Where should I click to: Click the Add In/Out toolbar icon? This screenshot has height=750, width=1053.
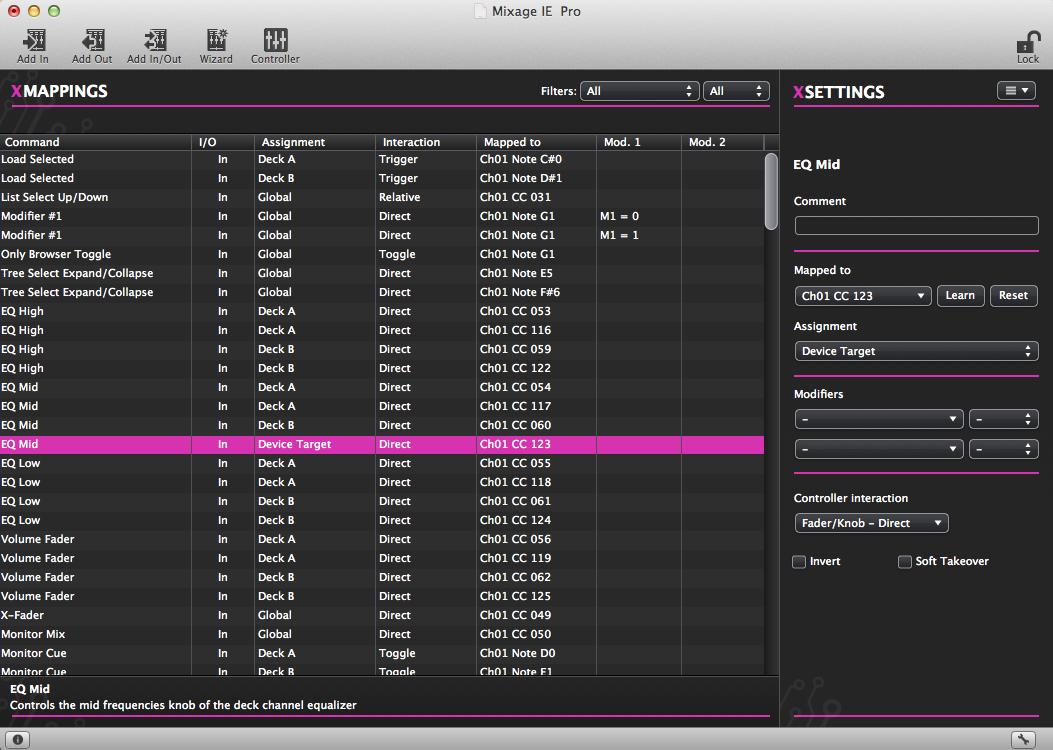[x=154, y=41]
